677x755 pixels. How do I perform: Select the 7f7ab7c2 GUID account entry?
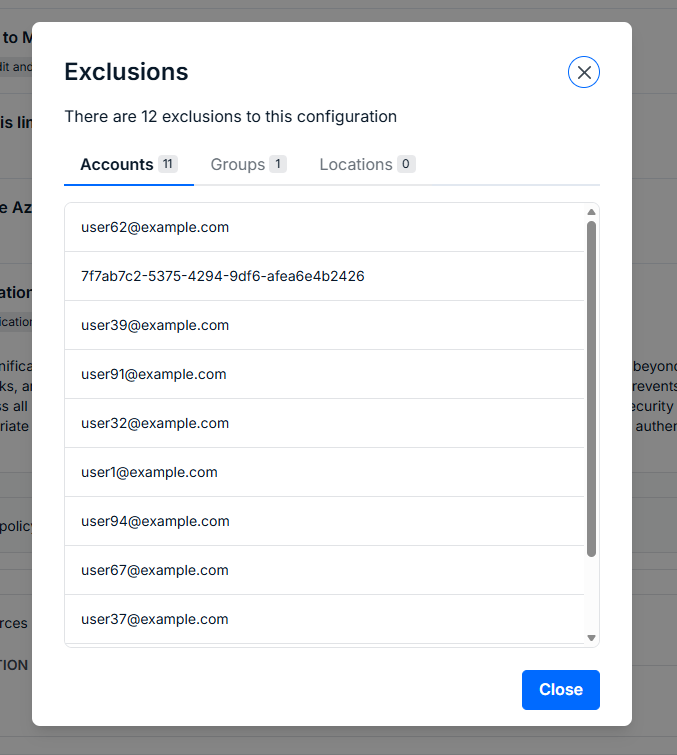pos(325,276)
